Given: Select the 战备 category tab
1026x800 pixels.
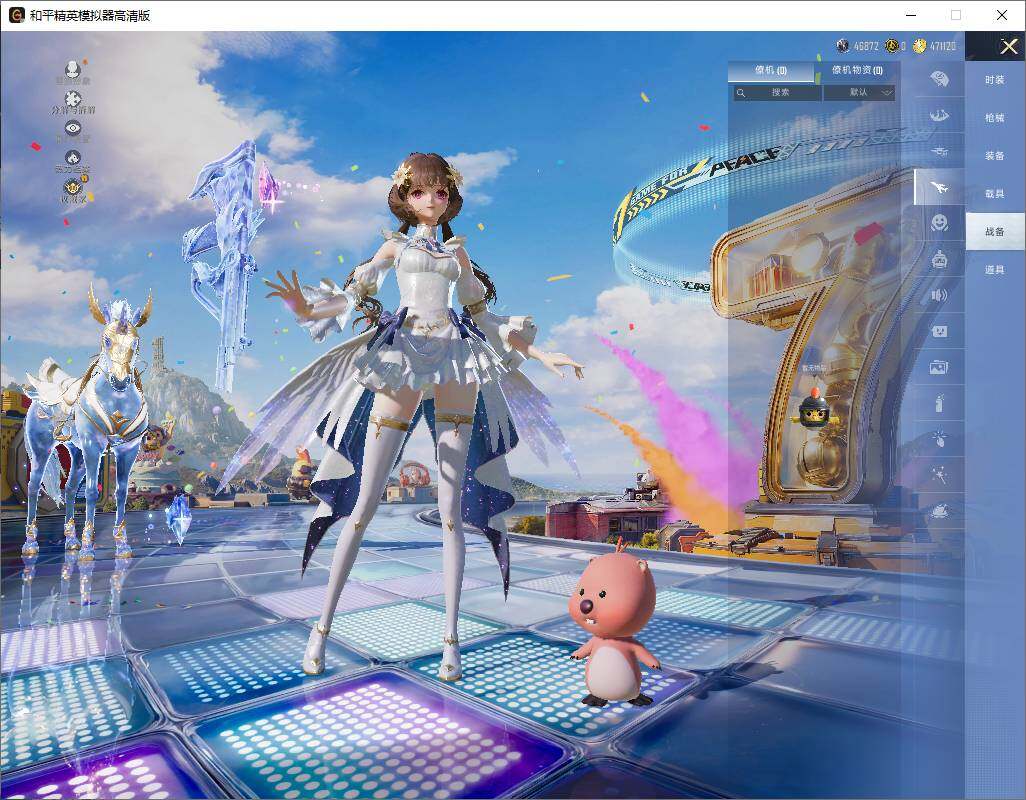Looking at the screenshot, I should point(995,232).
